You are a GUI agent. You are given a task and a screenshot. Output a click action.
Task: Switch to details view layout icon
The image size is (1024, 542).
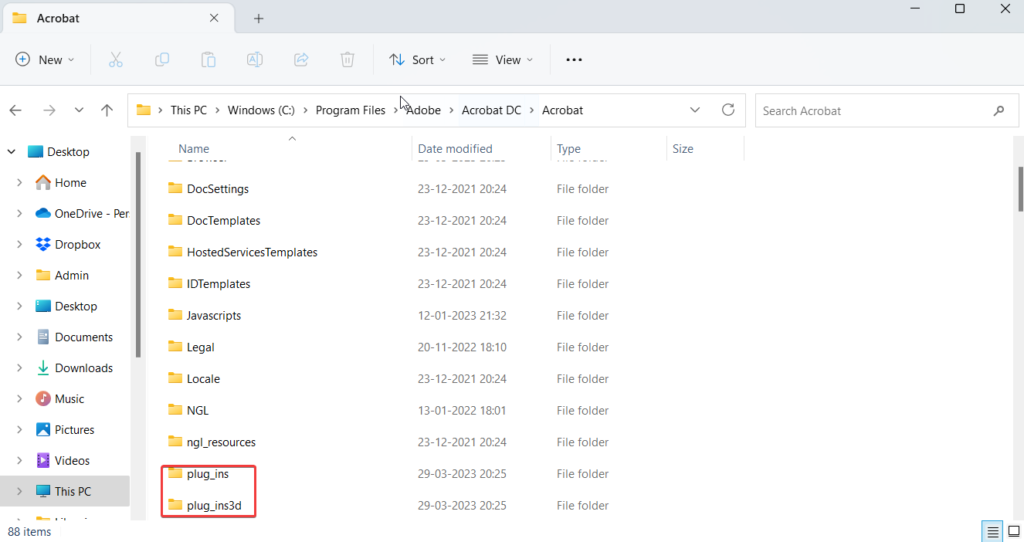click(991, 531)
